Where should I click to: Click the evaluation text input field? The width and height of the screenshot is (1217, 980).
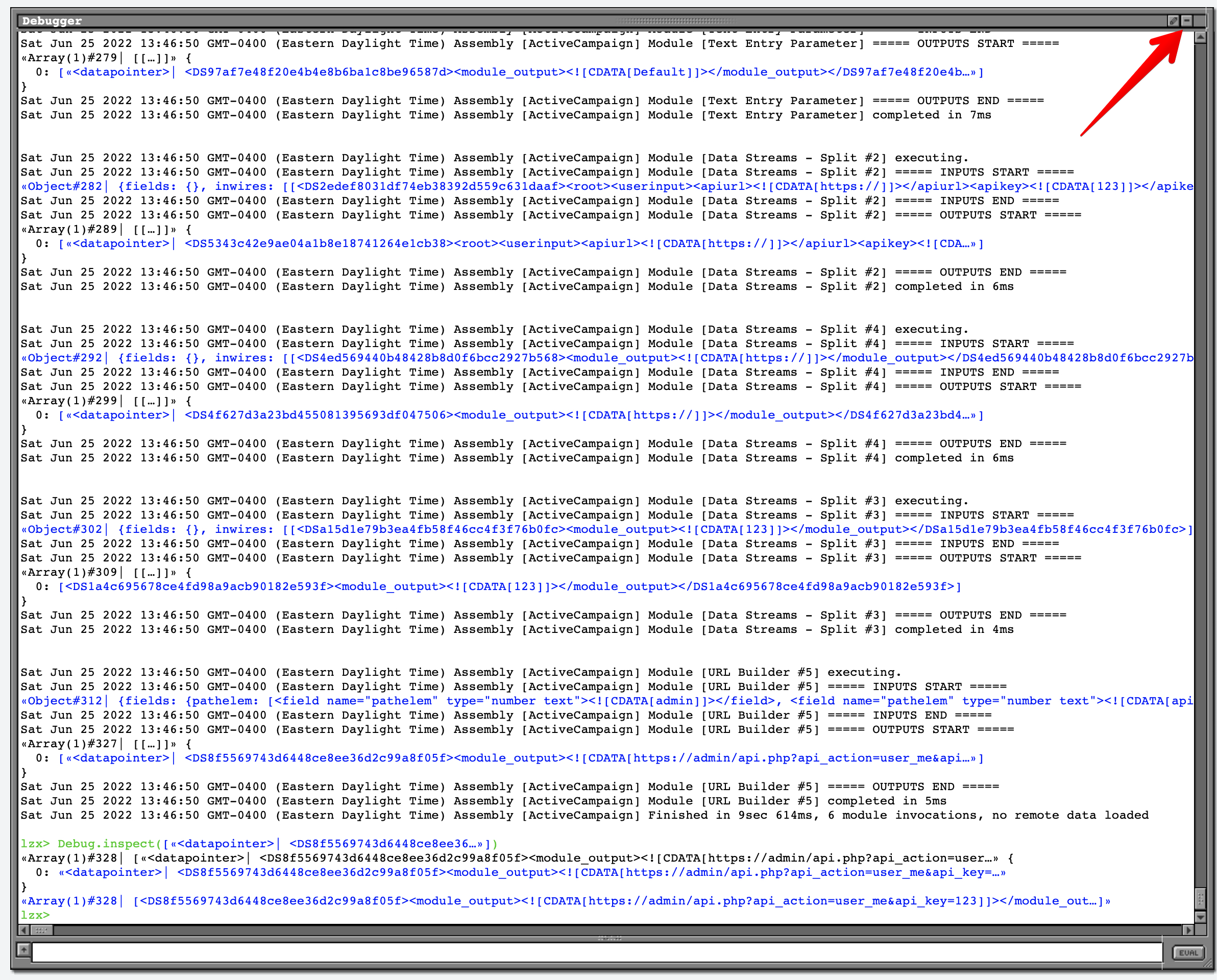[x=596, y=952]
